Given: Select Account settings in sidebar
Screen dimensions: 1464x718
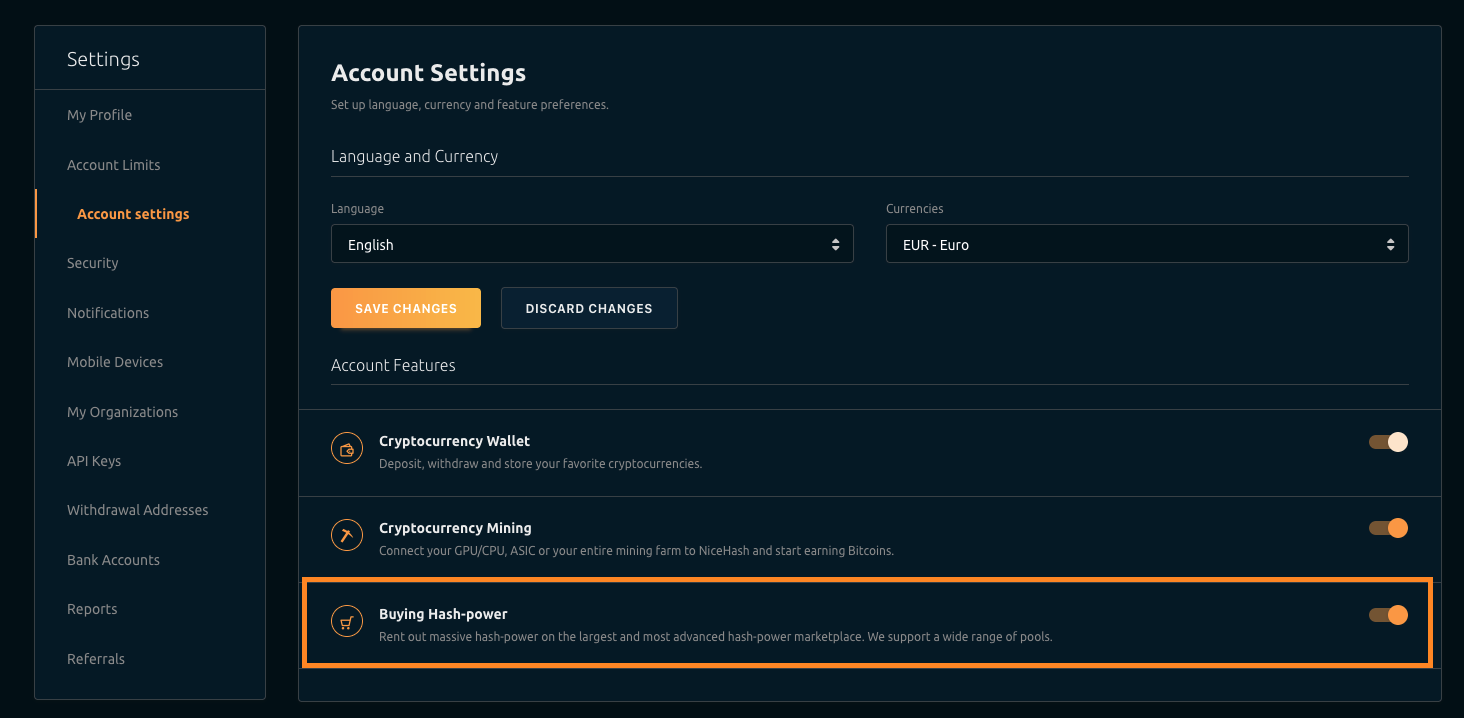Looking at the screenshot, I should 133,214.
